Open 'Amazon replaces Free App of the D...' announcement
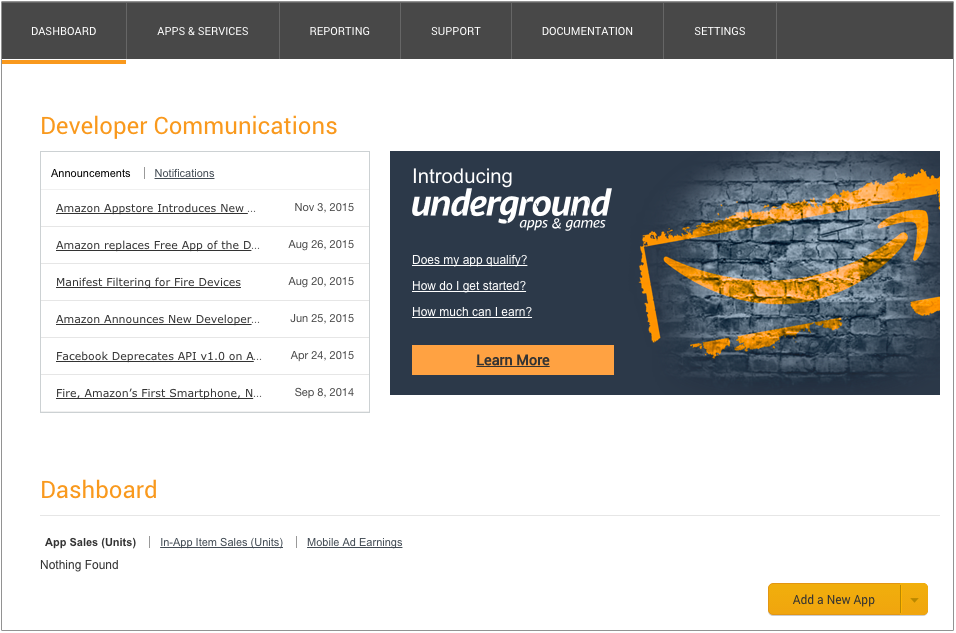956x633 pixels. (x=157, y=245)
